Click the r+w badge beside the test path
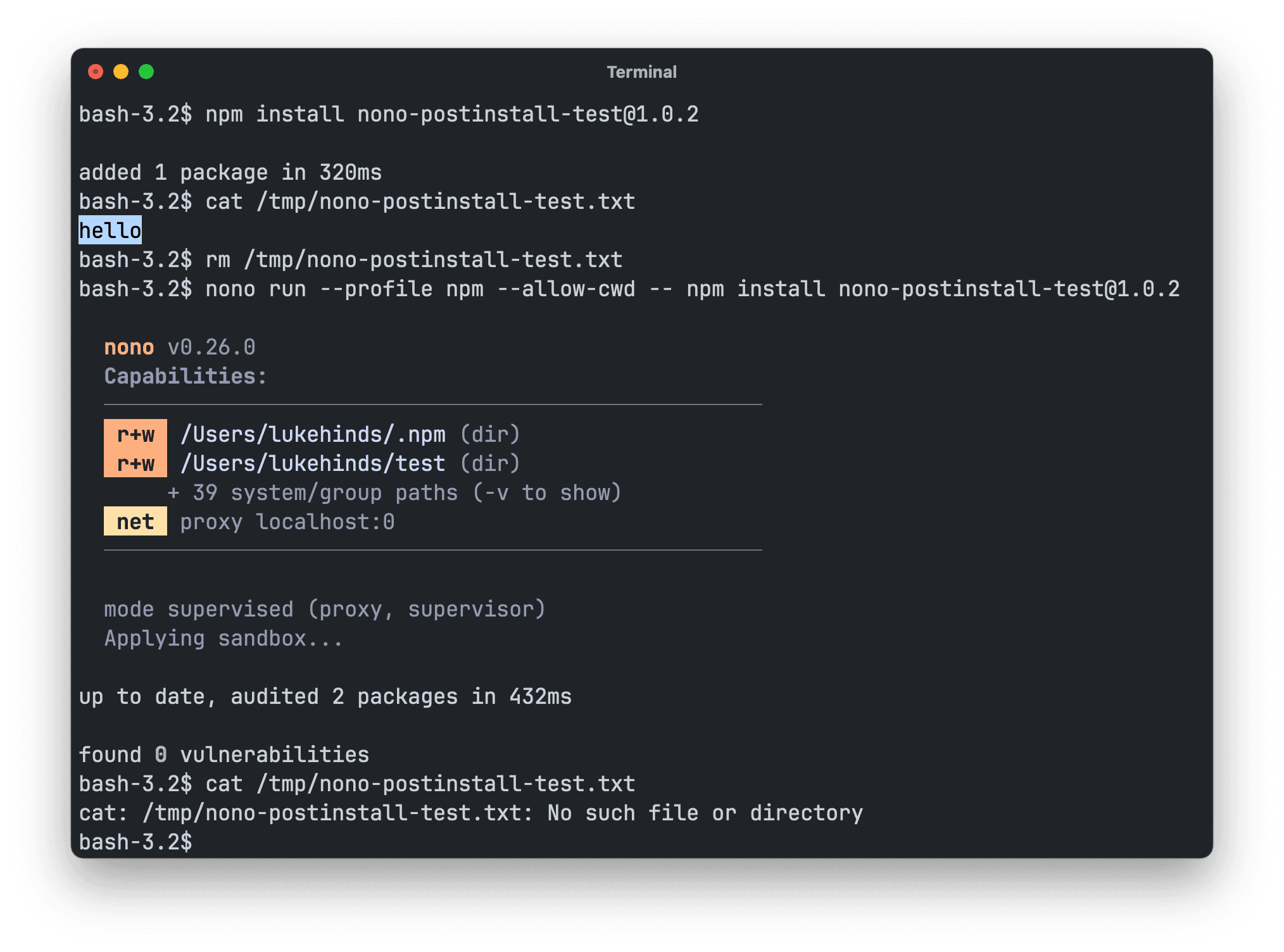1284x952 pixels. [x=135, y=463]
